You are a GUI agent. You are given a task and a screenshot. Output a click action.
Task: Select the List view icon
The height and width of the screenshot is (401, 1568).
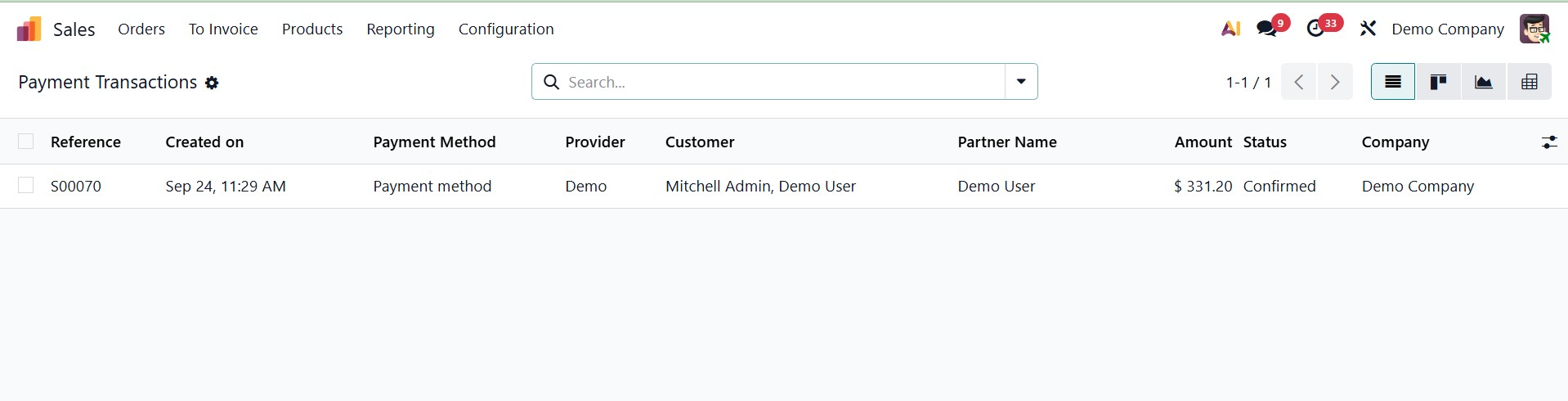1392,82
